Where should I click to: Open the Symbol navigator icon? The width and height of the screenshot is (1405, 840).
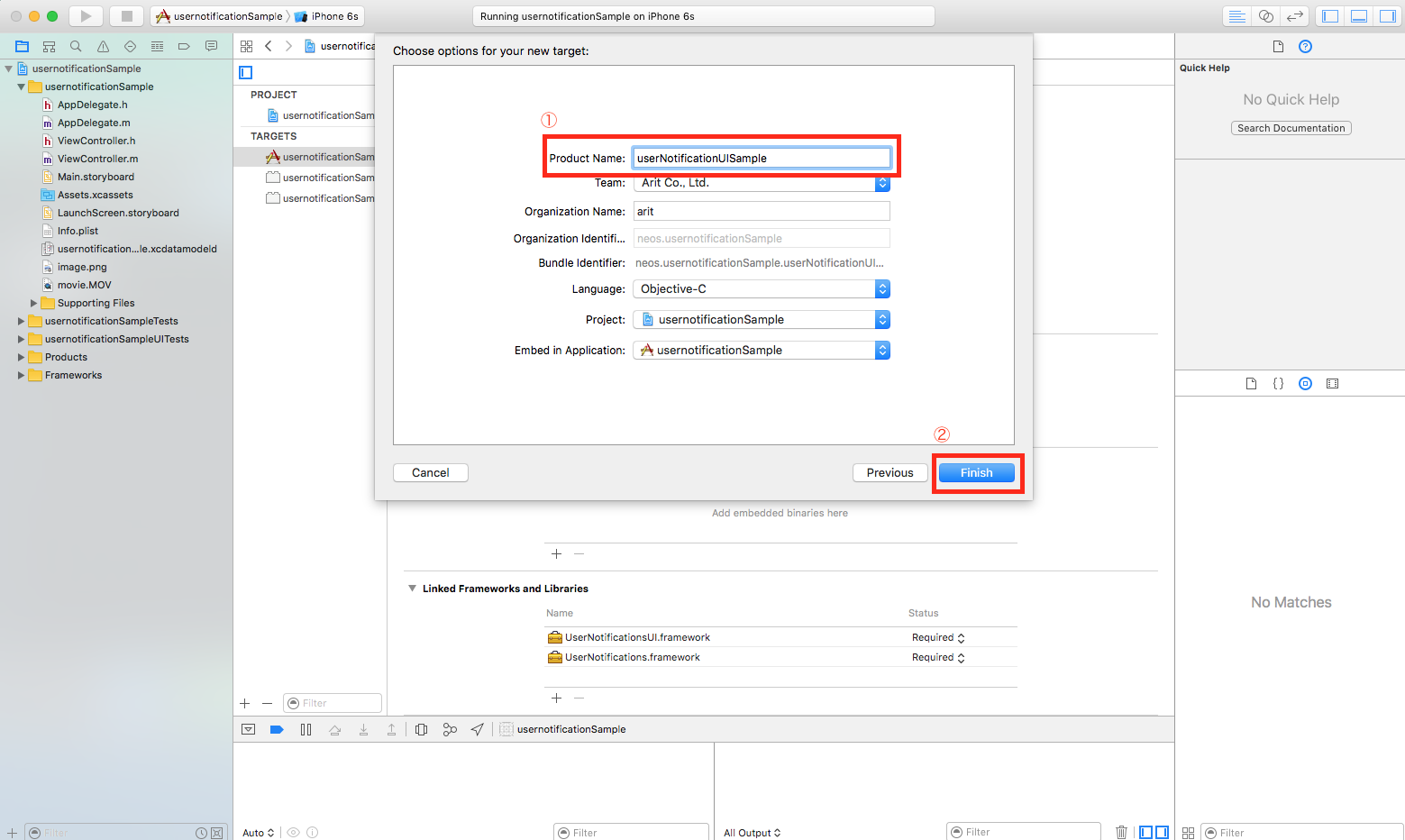[50, 46]
